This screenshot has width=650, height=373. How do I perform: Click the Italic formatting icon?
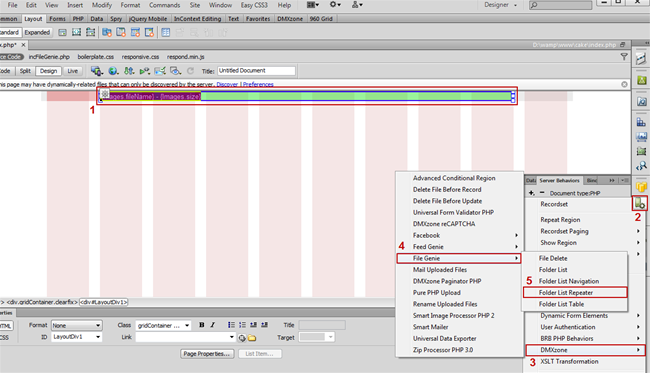point(213,325)
